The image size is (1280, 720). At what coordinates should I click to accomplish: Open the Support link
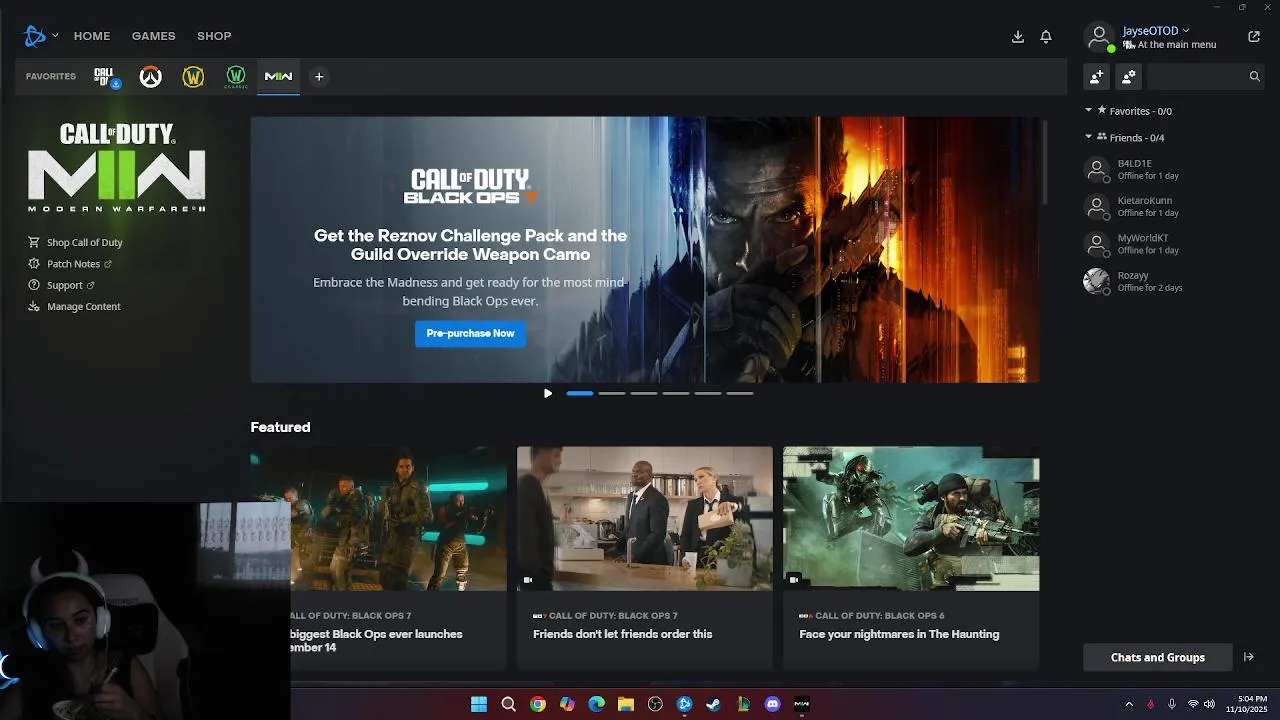tap(61, 285)
